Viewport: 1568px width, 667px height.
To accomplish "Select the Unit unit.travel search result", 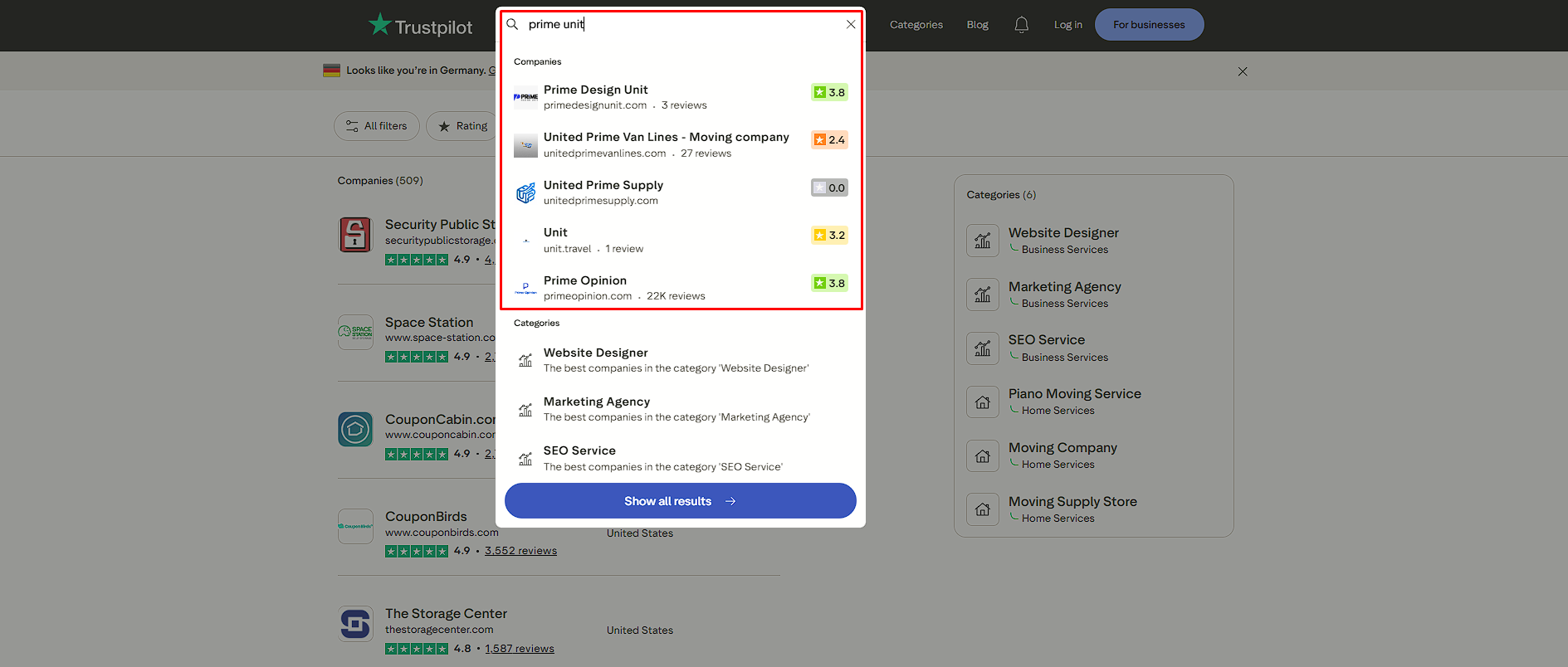I will tap(681, 240).
